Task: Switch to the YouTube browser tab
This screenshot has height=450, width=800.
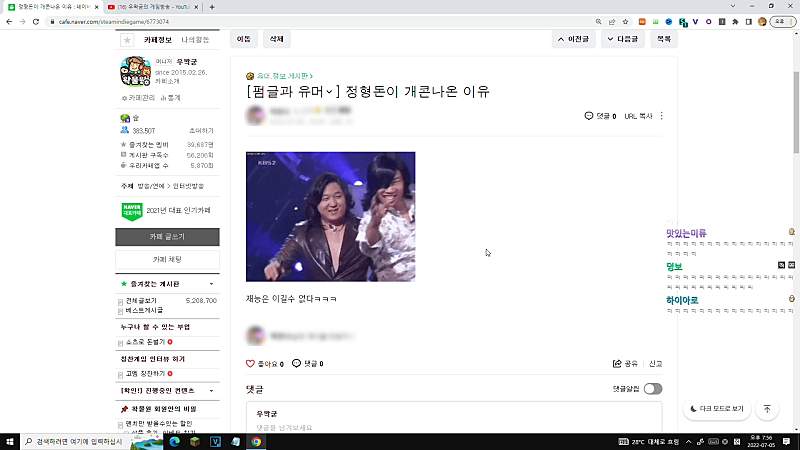Action: point(151,7)
